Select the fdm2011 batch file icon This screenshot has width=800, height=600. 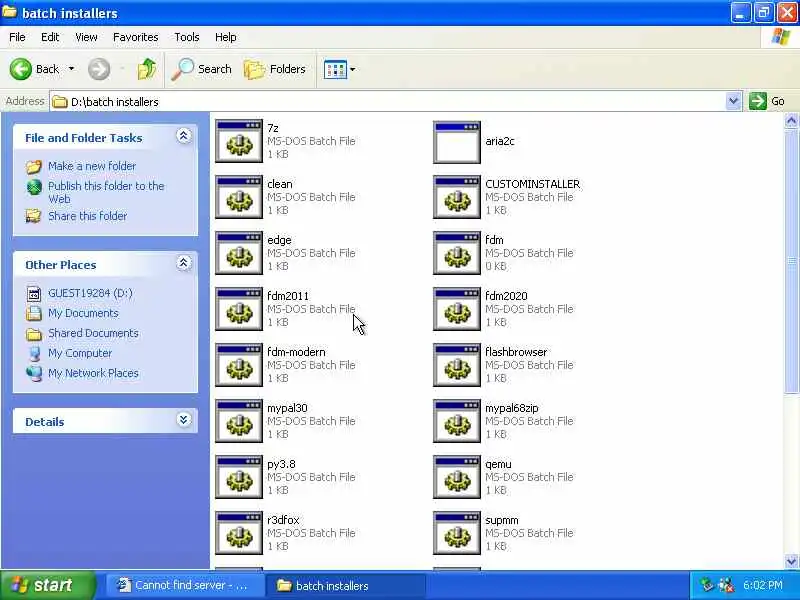[x=239, y=310]
